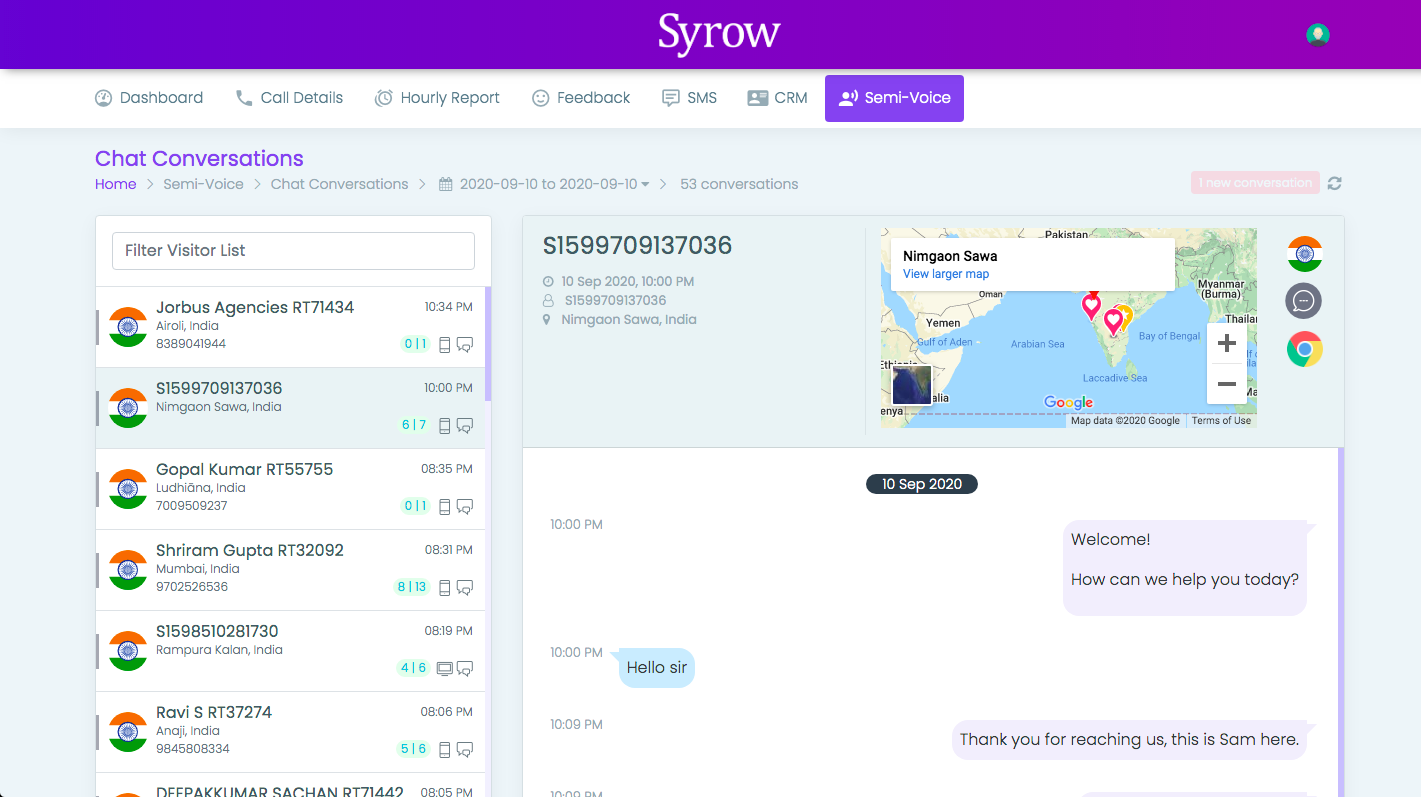This screenshot has height=797, width=1421.
Task: Click the mobile icon in Shriram Gupta row
Action: pos(445,588)
